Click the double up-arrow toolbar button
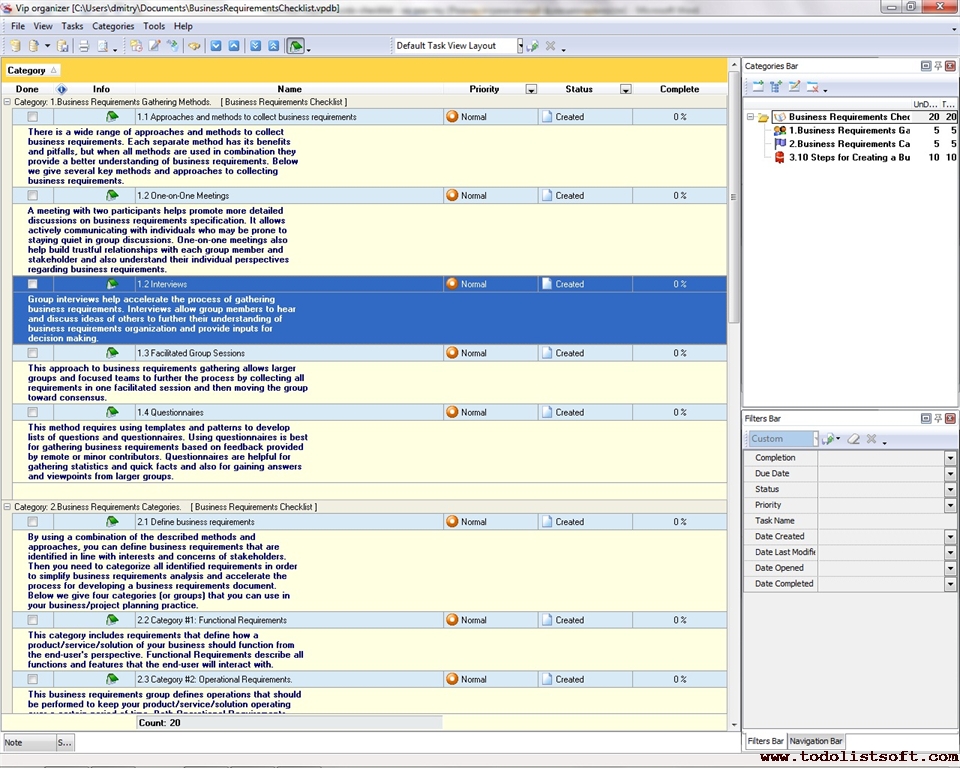The height and width of the screenshot is (768, 960). tap(273, 46)
